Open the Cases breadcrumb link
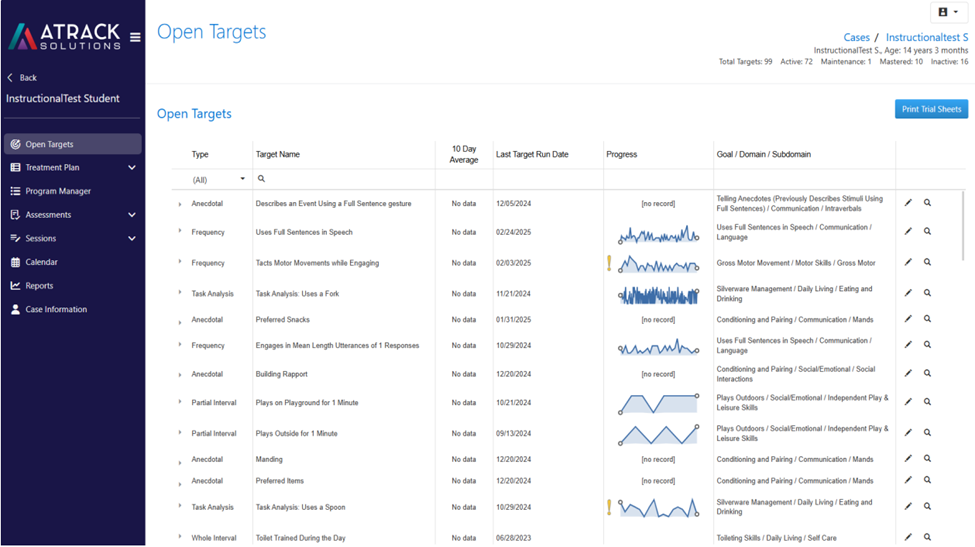This screenshot has width=975, height=547. [x=856, y=37]
